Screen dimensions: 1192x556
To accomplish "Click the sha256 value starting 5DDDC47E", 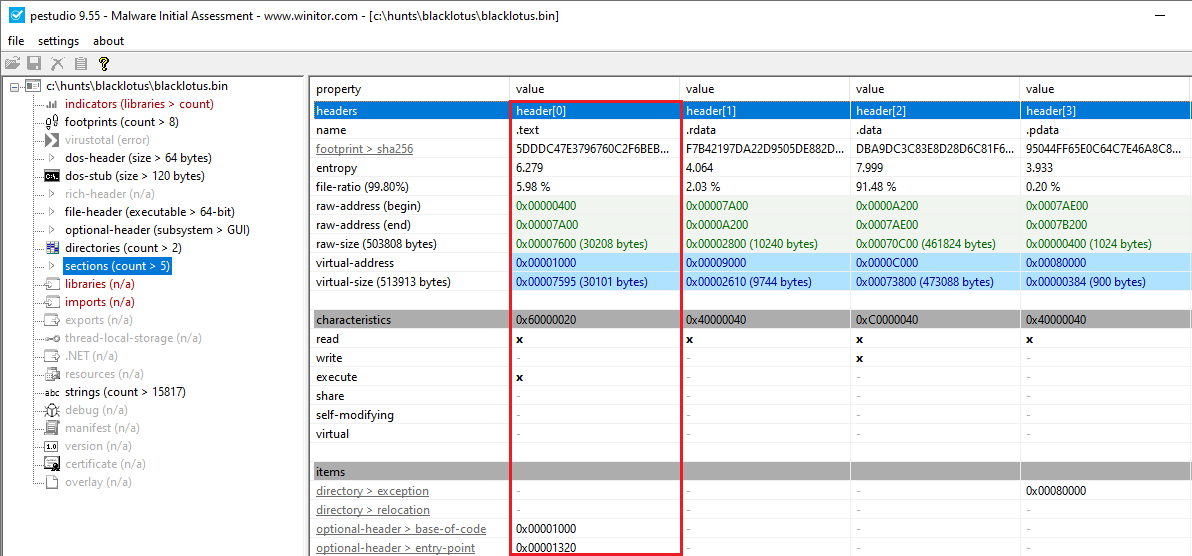I will point(595,149).
